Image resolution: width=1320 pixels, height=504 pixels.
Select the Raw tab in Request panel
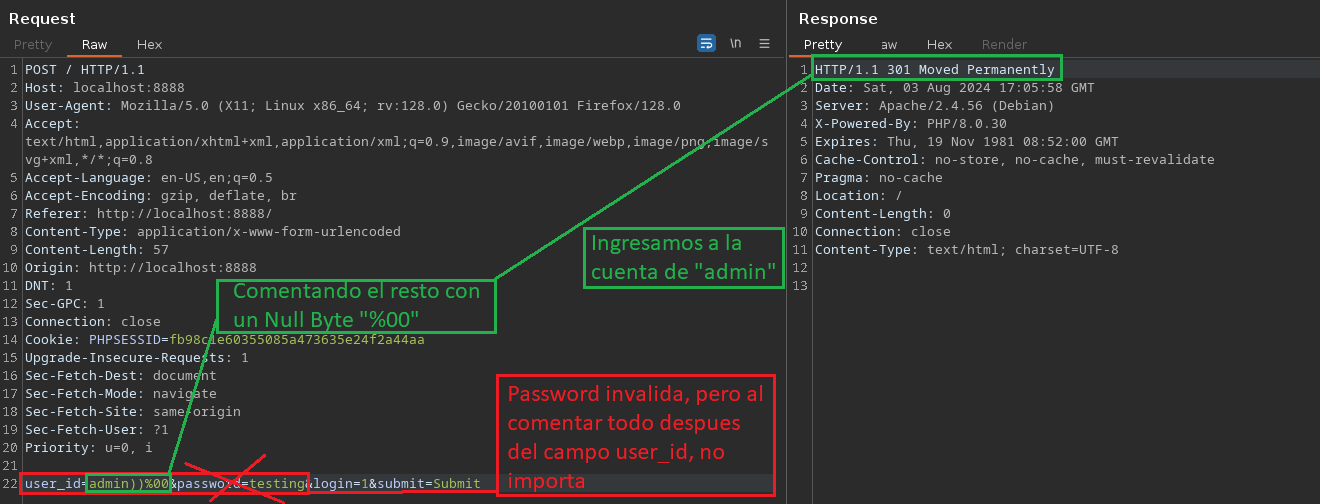[94, 45]
